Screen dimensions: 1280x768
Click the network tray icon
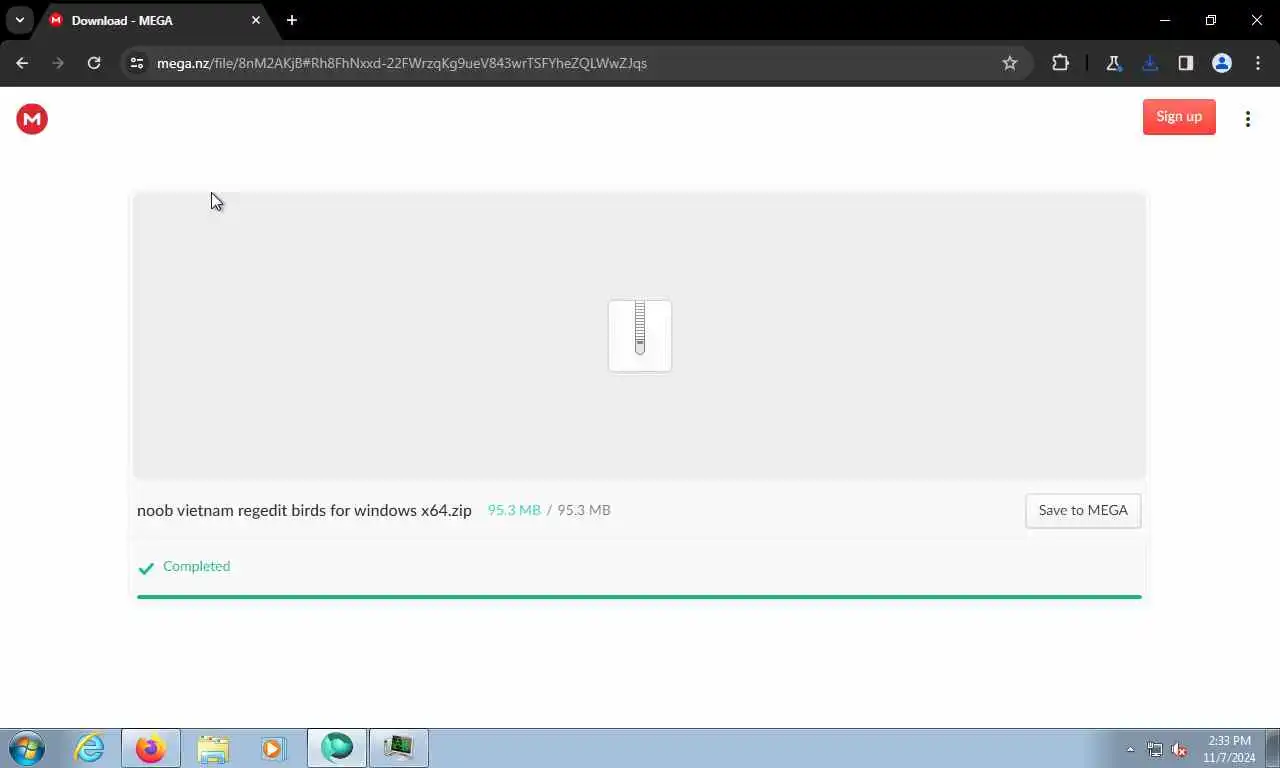(1155, 749)
